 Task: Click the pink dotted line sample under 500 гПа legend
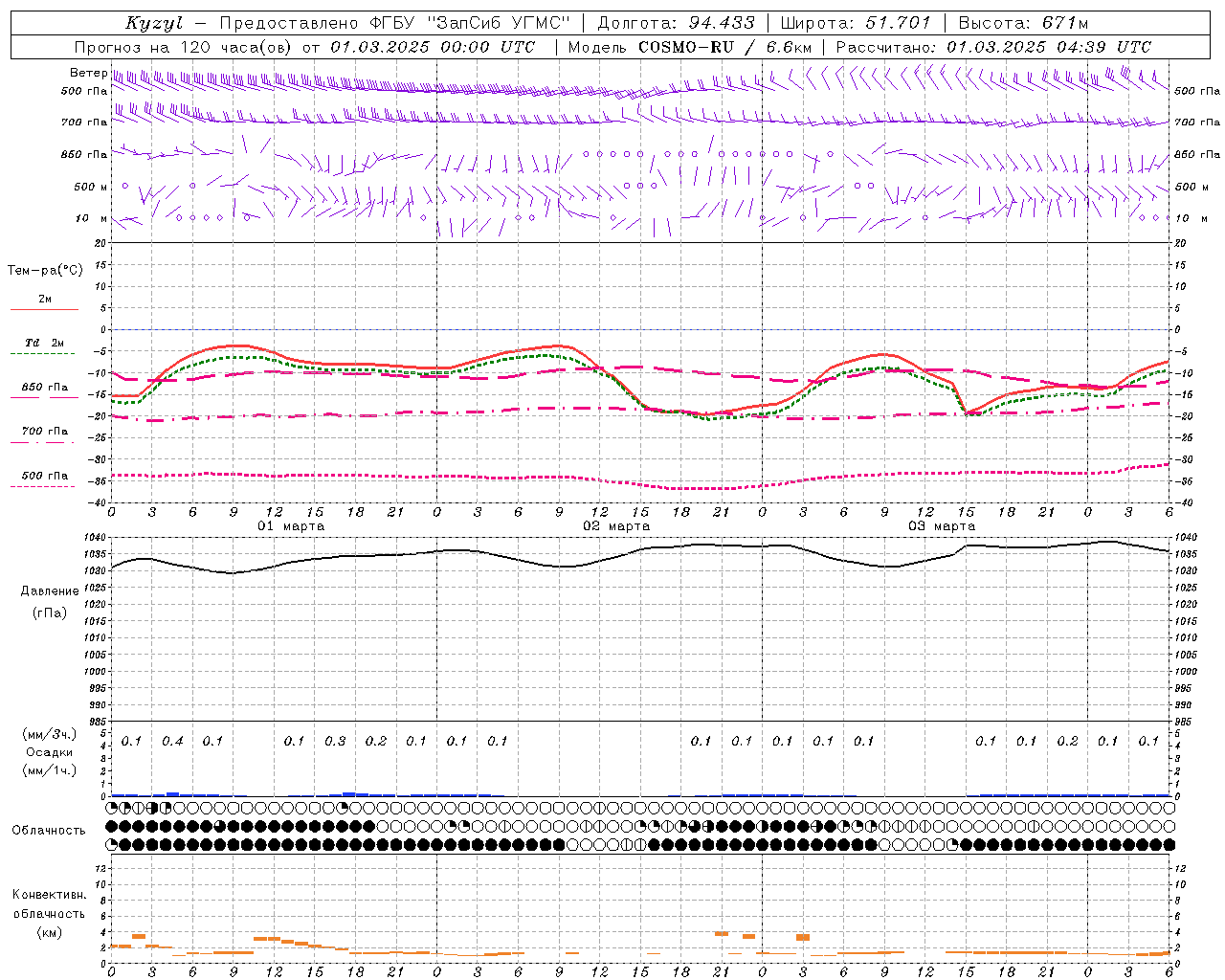coord(42,487)
